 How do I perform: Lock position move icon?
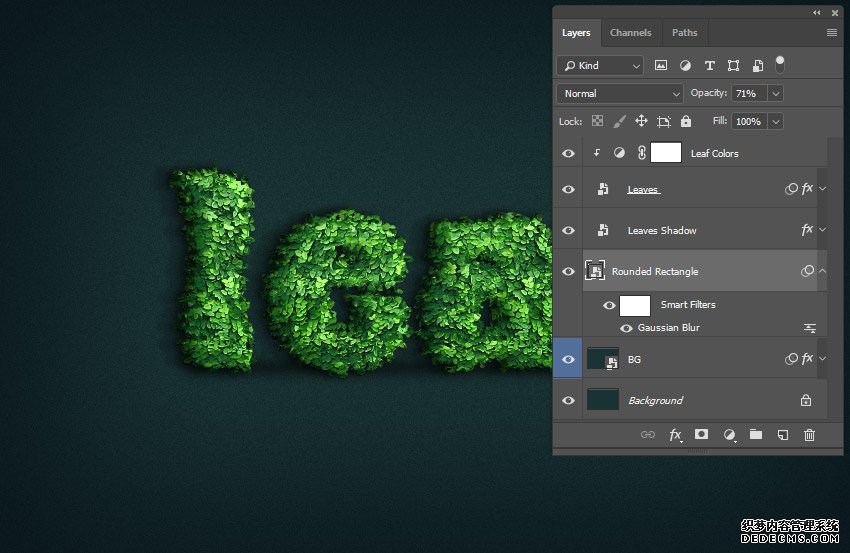click(641, 121)
